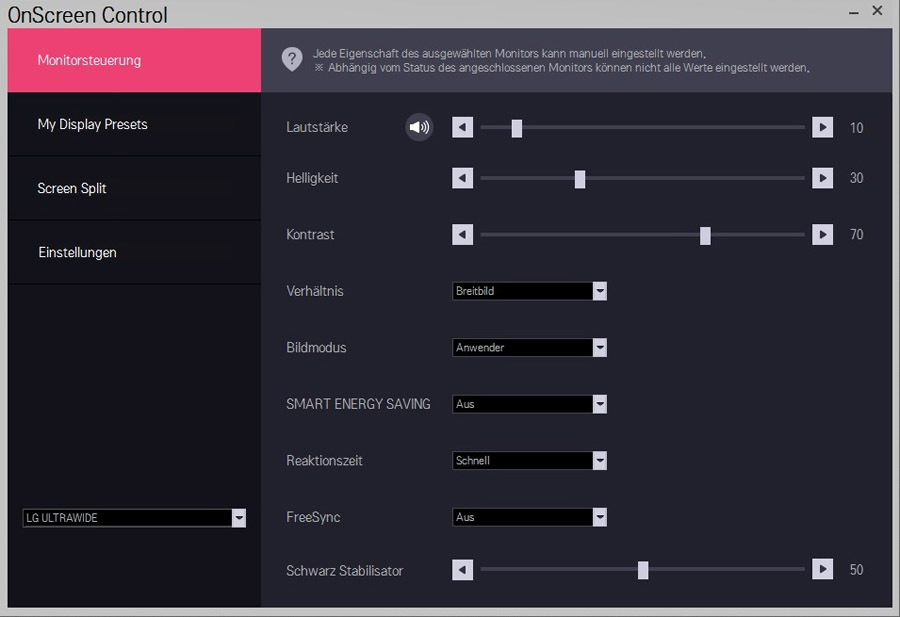
Task: Select the LG ULTRAWIDE monitor dropdown
Action: tap(134, 518)
